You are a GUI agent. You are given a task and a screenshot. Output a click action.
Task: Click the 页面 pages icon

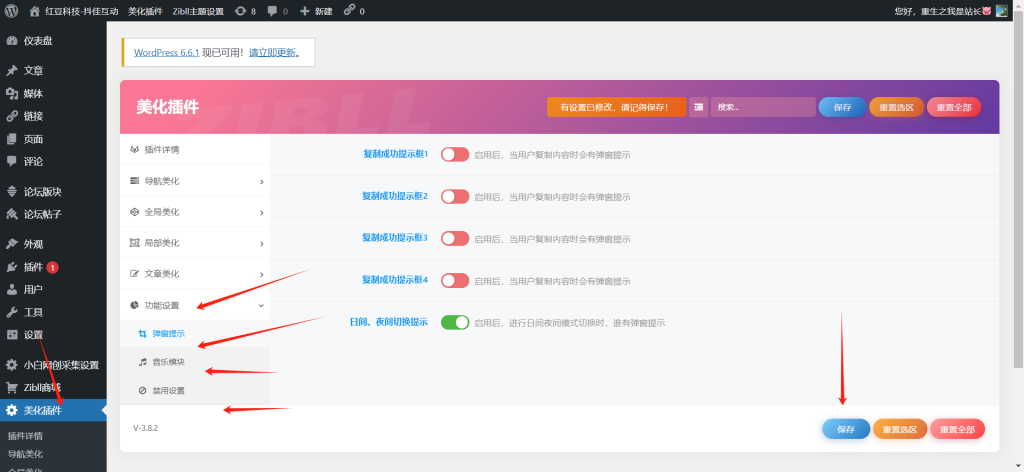pos(12,138)
